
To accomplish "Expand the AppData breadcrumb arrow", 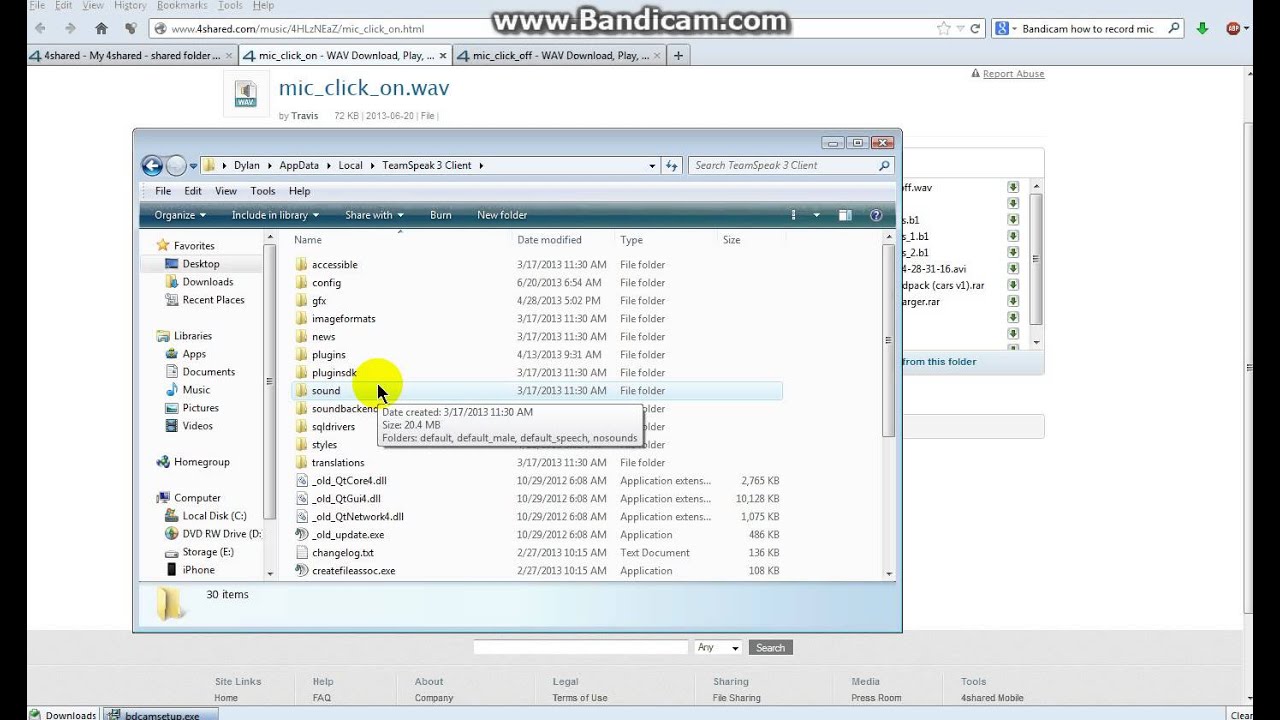I will click(328, 166).
